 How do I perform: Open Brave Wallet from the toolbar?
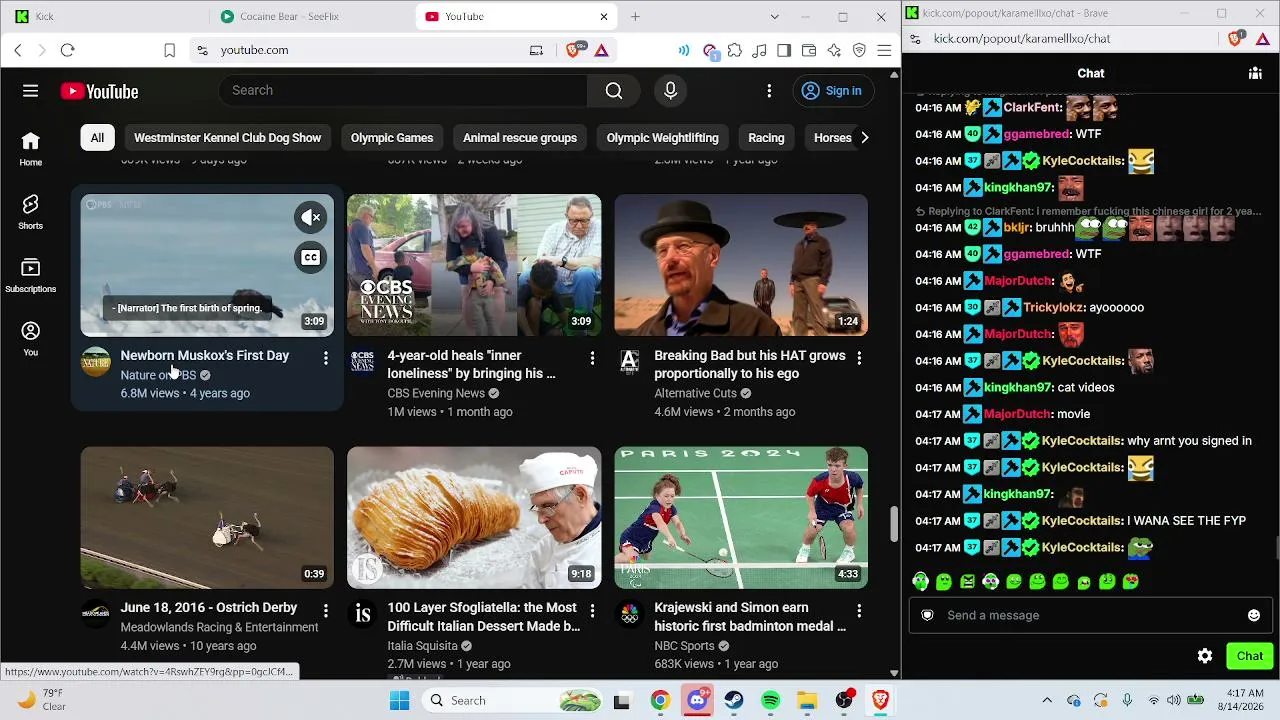tap(809, 50)
